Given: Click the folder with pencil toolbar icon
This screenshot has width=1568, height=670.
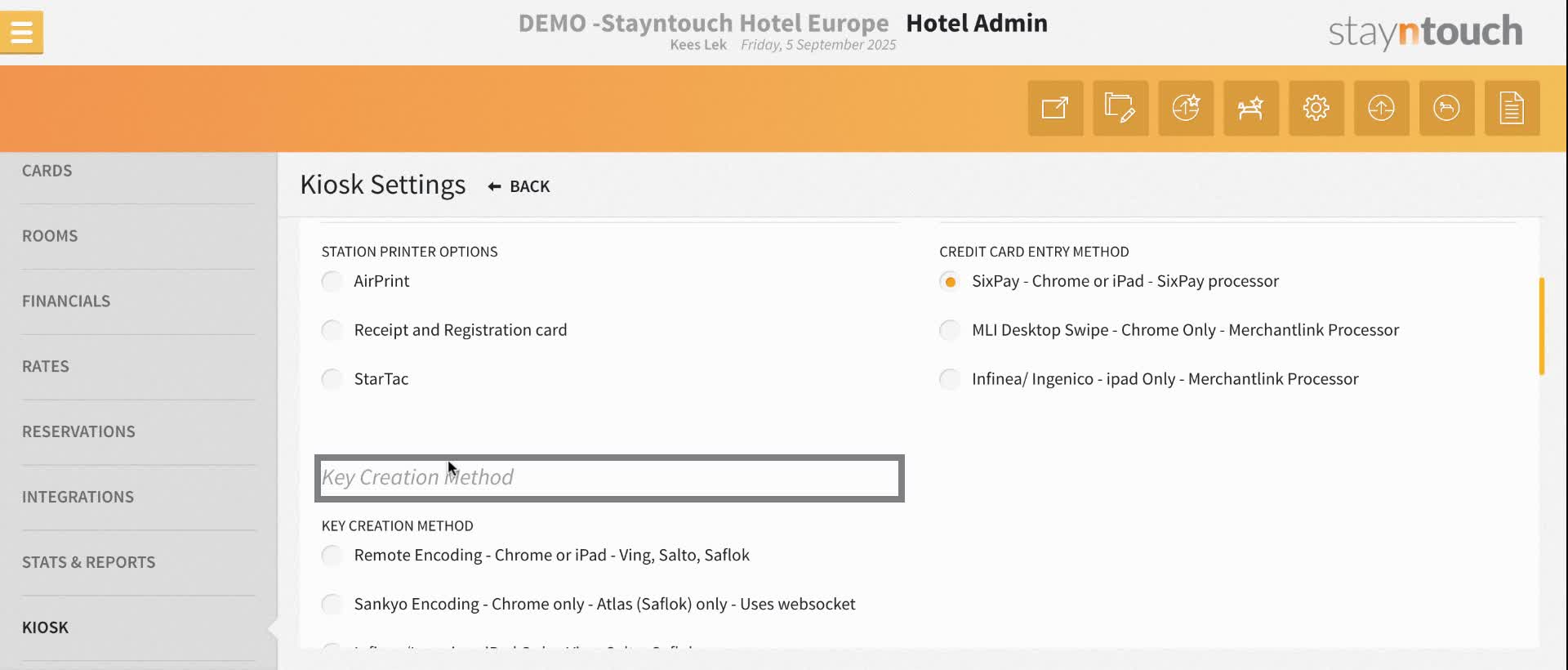Looking at the screenshot, I should [1120, 108].
